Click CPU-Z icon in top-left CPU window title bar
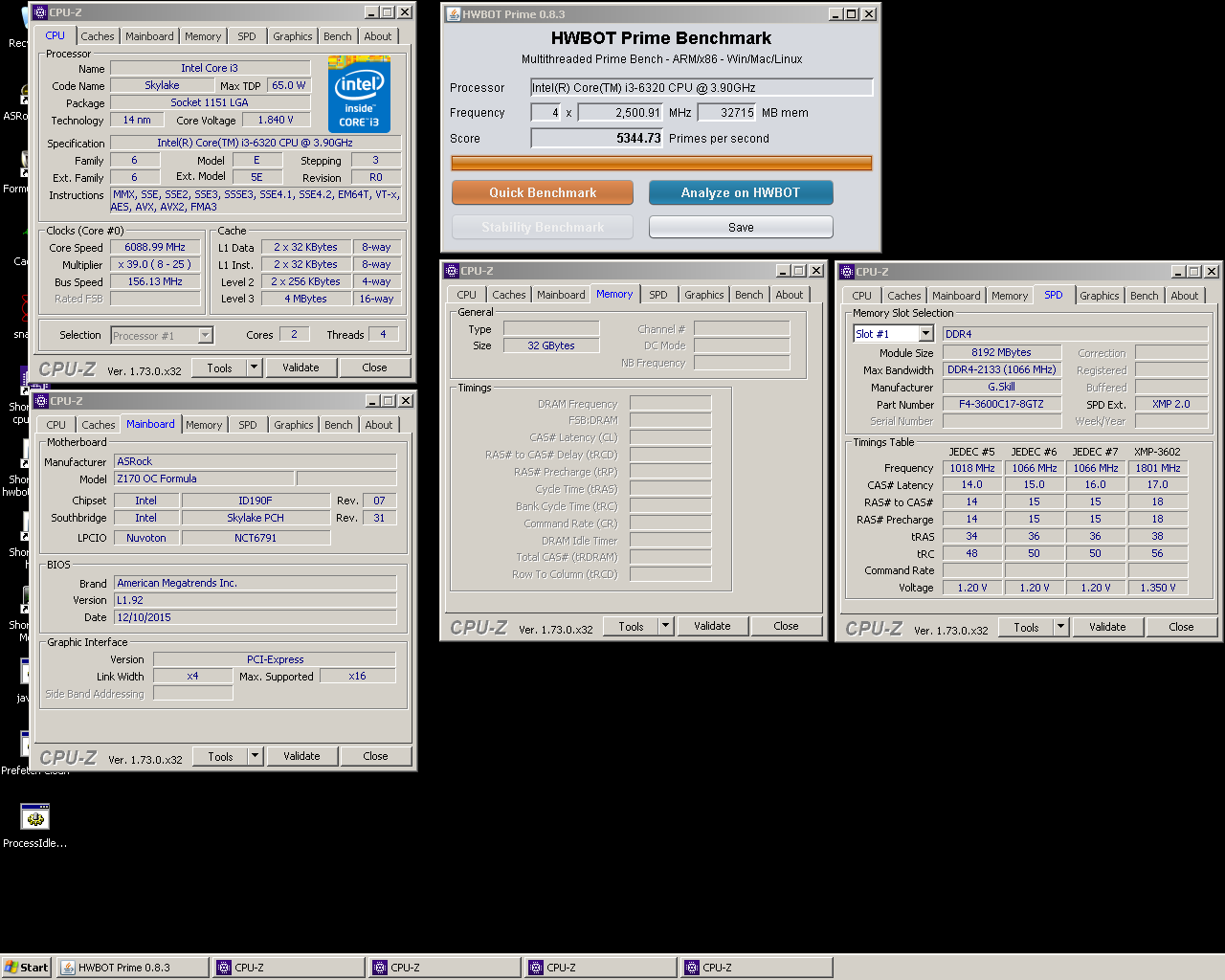 40,12
